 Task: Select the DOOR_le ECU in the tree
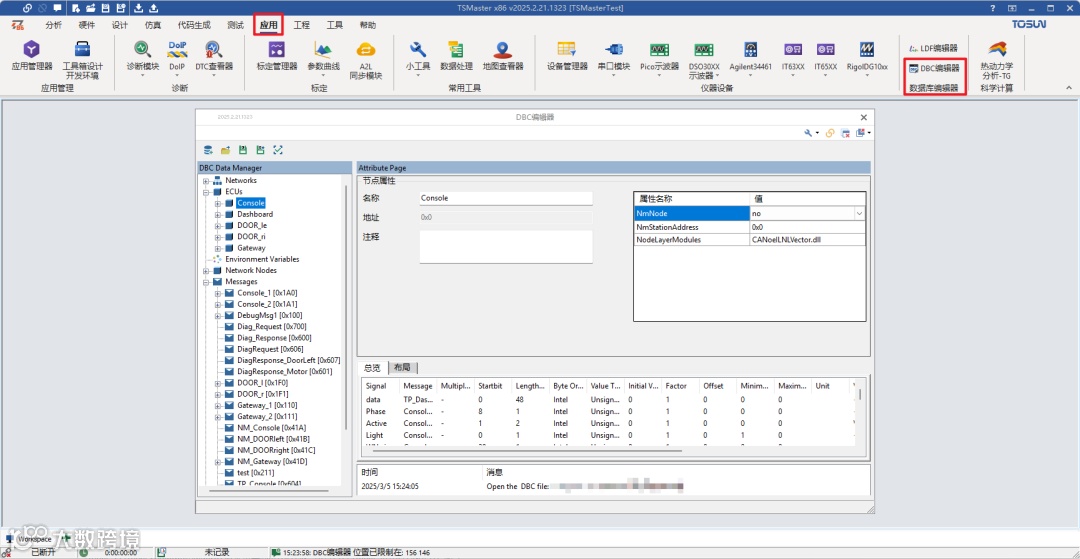click(x=252, y=225)
